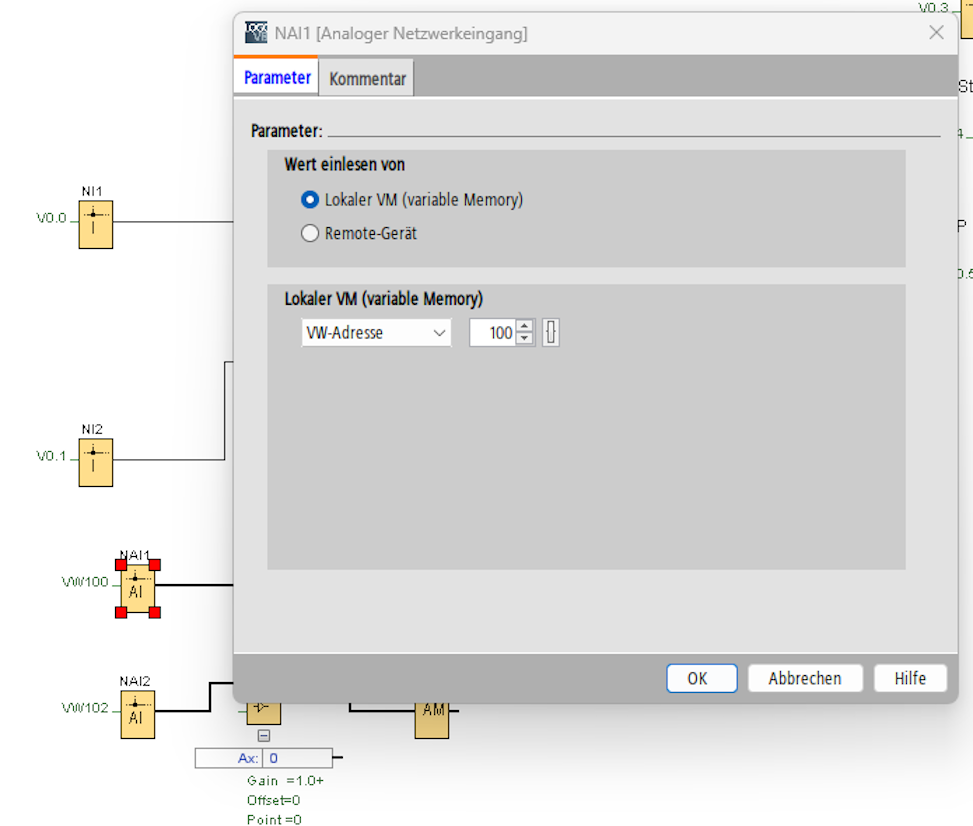Click the Offset=0 parameter text

[274, 800]
